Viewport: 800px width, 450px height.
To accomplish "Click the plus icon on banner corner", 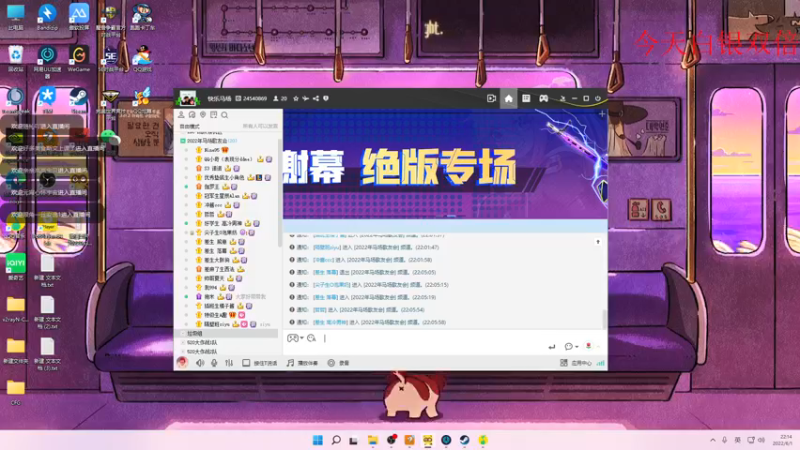I will (602, 114).
